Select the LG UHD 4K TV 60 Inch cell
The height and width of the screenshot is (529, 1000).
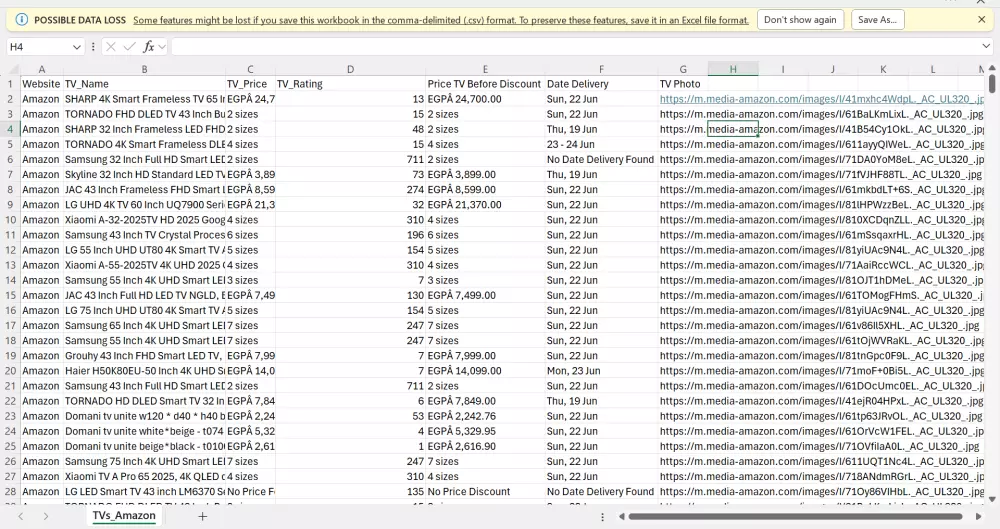[144, 205]
